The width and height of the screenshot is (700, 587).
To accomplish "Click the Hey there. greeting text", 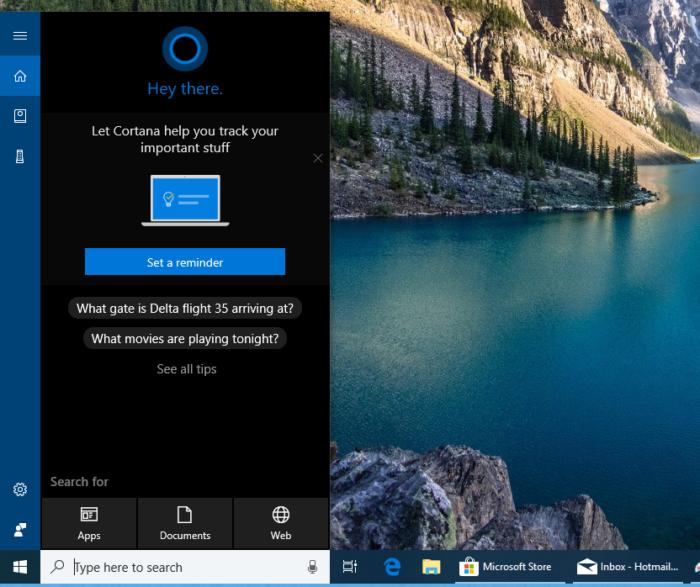I will coord(185,89).
